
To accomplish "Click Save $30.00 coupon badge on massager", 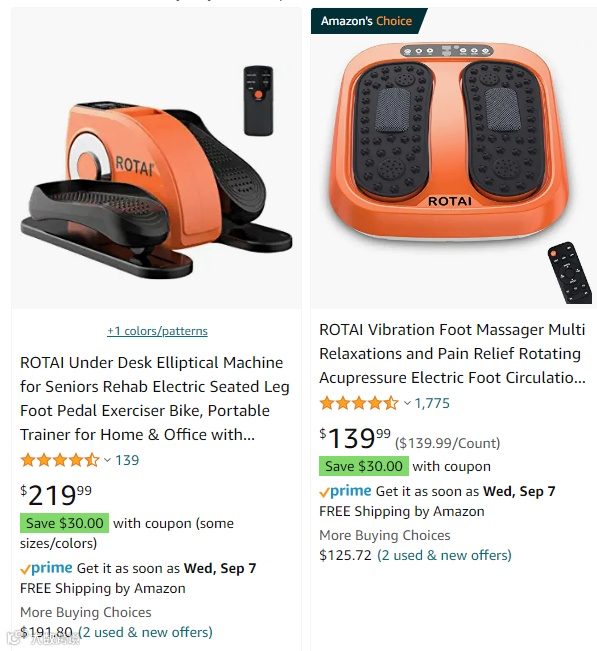I will (x=364, y=466).
